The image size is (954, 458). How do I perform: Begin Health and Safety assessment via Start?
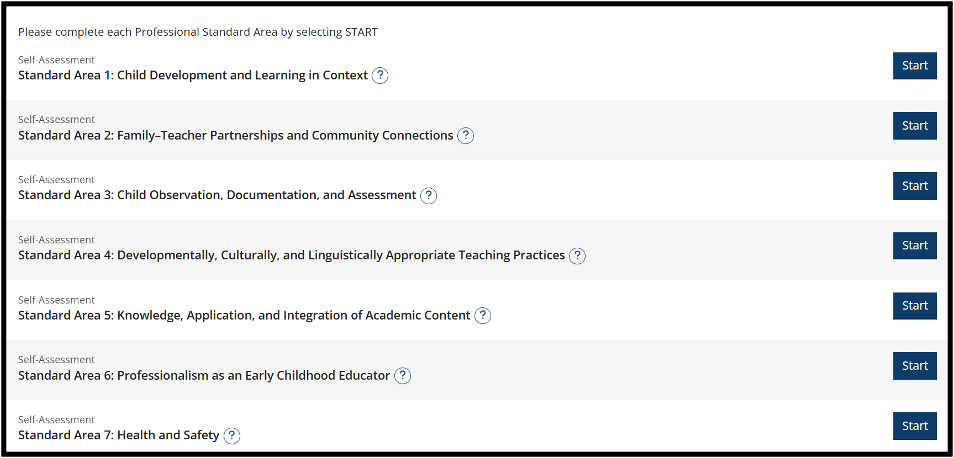tap(914, 426)
